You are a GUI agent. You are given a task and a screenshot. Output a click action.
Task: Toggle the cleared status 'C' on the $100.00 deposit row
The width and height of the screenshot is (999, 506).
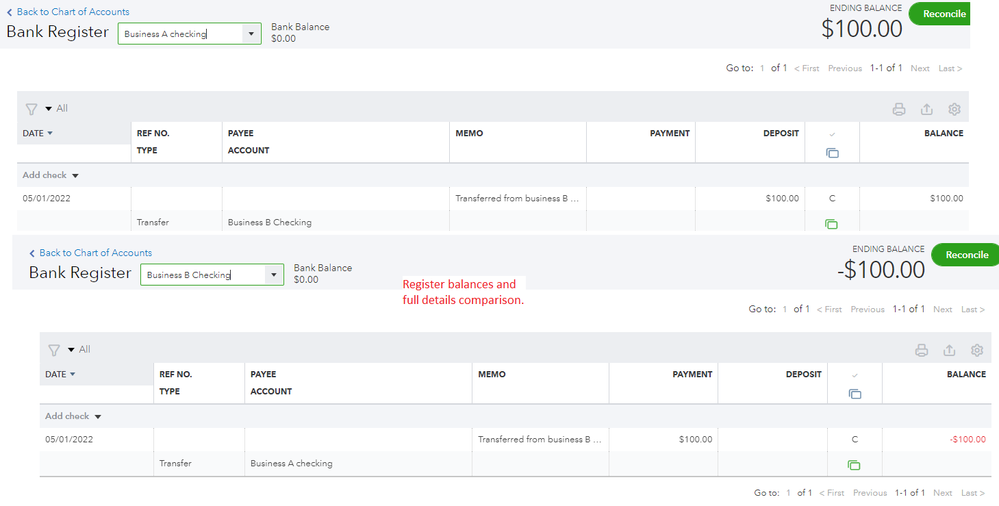[x=831, y=198]
